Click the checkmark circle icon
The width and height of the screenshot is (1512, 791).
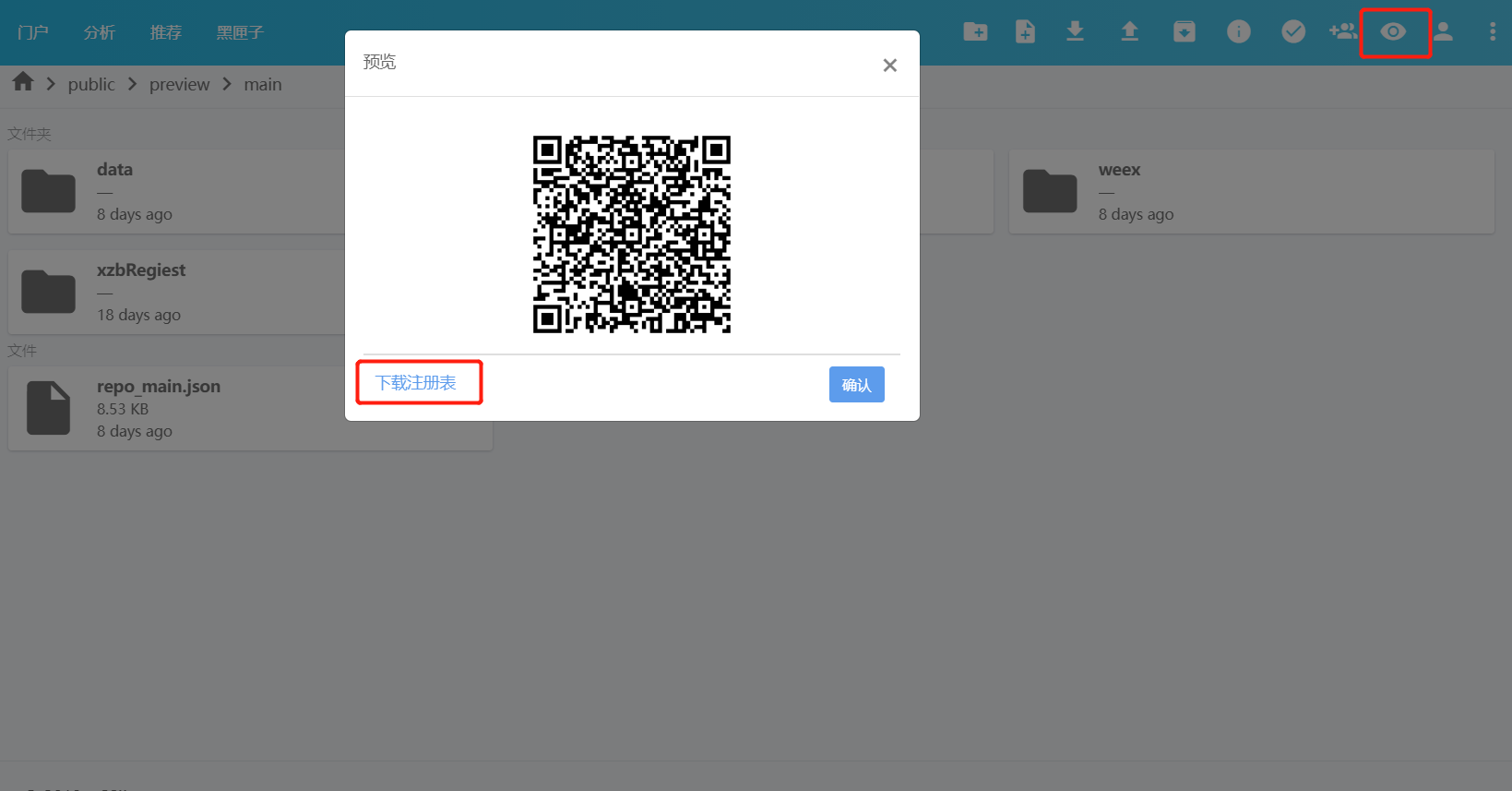click(1293, 32)
